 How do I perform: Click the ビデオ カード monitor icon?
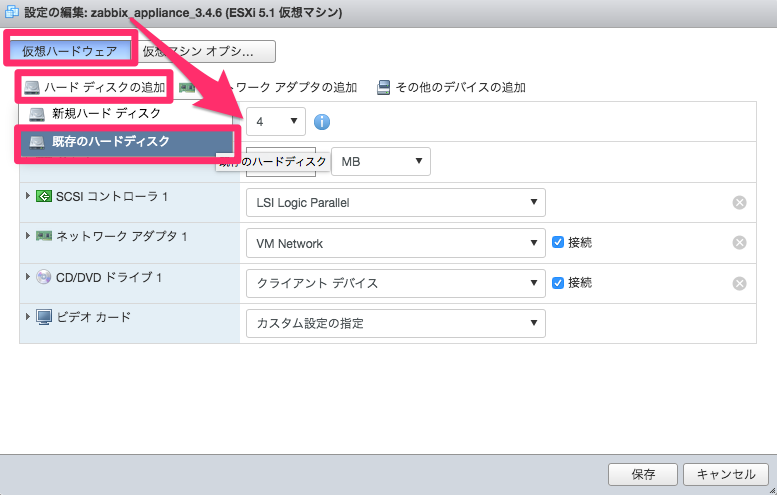[x=44, y=317]
